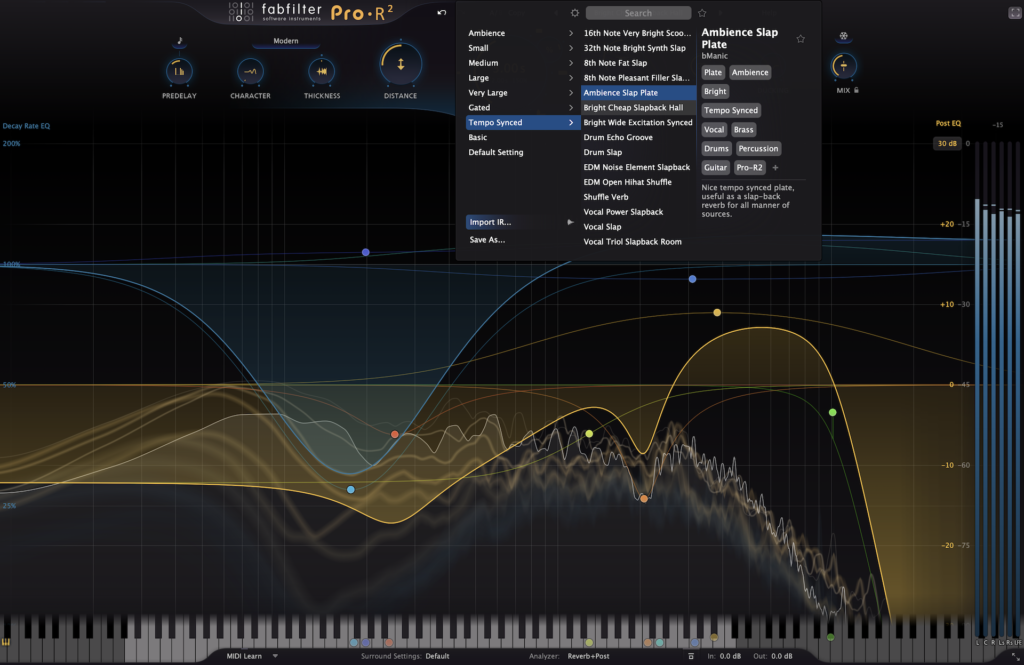Screen dimensions: 1024x665
Task: Toggle the Plate tag filter
Action: (x=713, y=73)
